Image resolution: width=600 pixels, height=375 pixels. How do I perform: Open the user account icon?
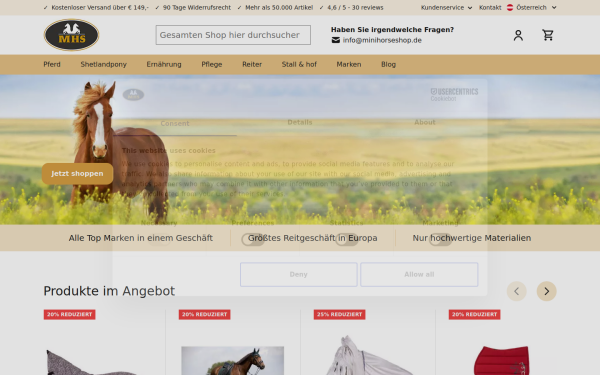tap(518, 35)
